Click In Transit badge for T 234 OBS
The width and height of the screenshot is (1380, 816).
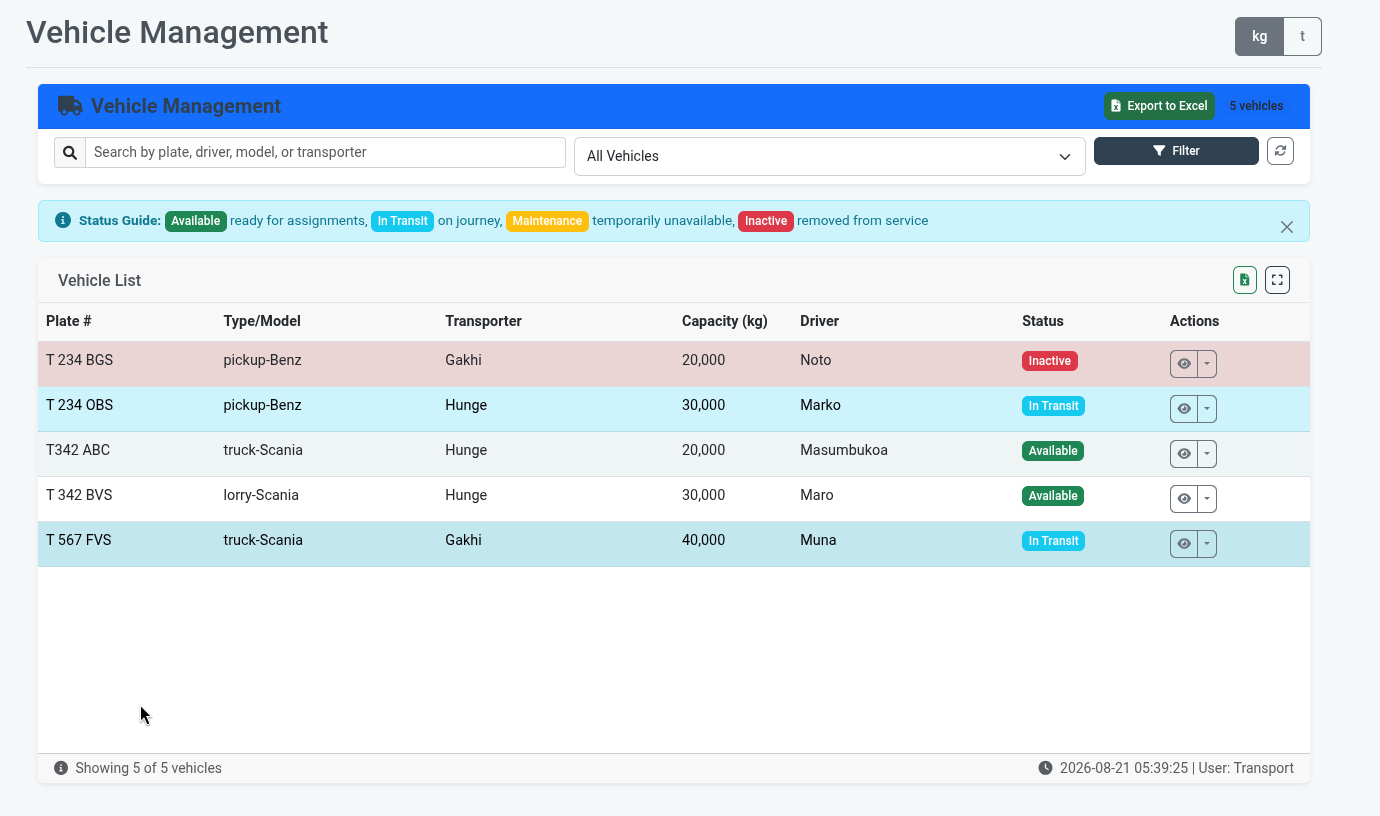(x=1053, y=406)
